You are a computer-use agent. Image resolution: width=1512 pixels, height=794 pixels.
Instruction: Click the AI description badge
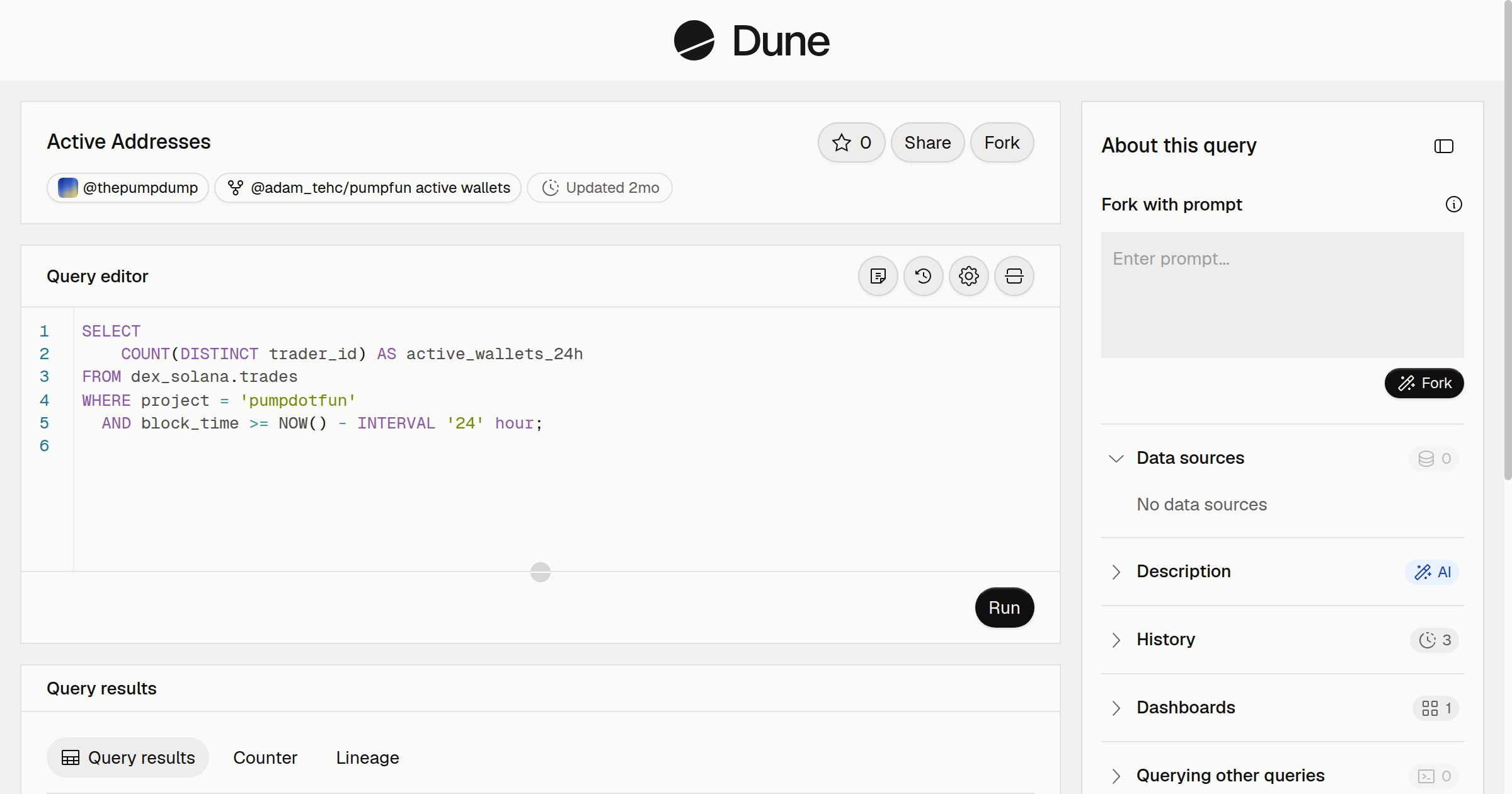point(1432,572)
